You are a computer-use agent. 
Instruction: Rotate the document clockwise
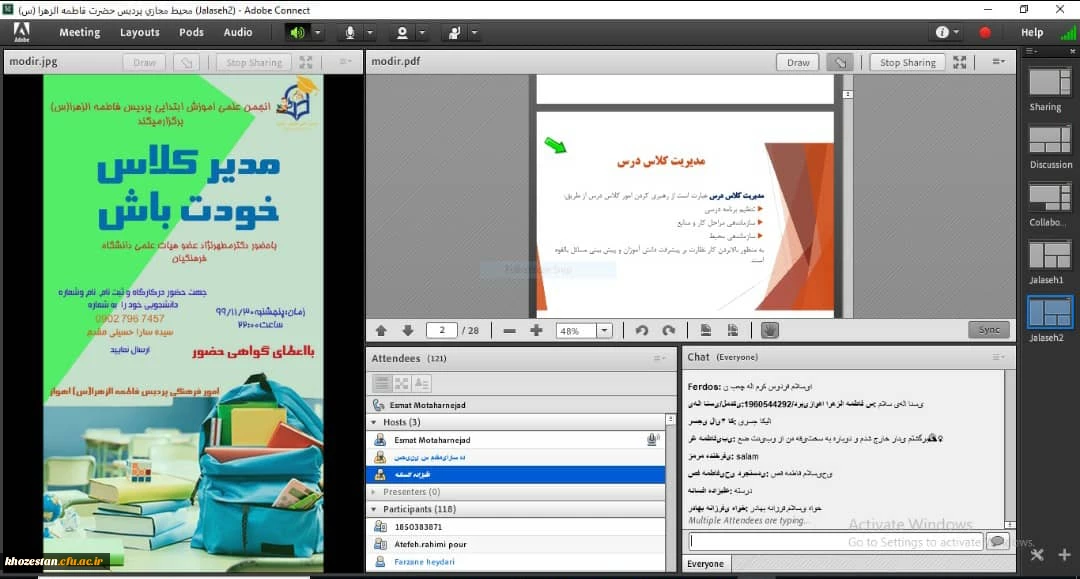[668, 331]
